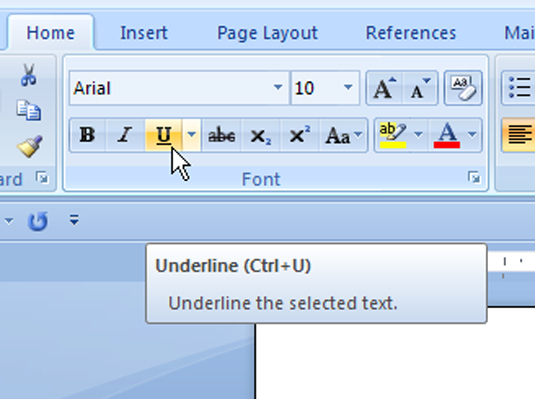Switch to the Home tab
Image resolution: width=535 pixels, height=399 pixels.
(50, 33)
